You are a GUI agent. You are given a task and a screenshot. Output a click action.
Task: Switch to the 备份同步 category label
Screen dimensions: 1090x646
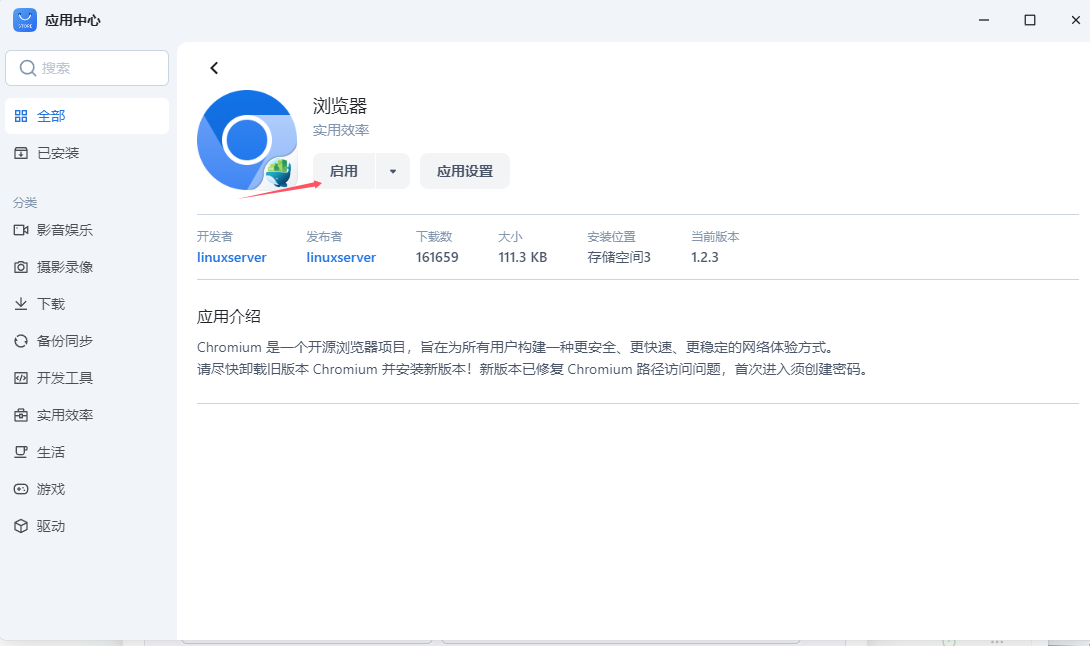[65, 341]
